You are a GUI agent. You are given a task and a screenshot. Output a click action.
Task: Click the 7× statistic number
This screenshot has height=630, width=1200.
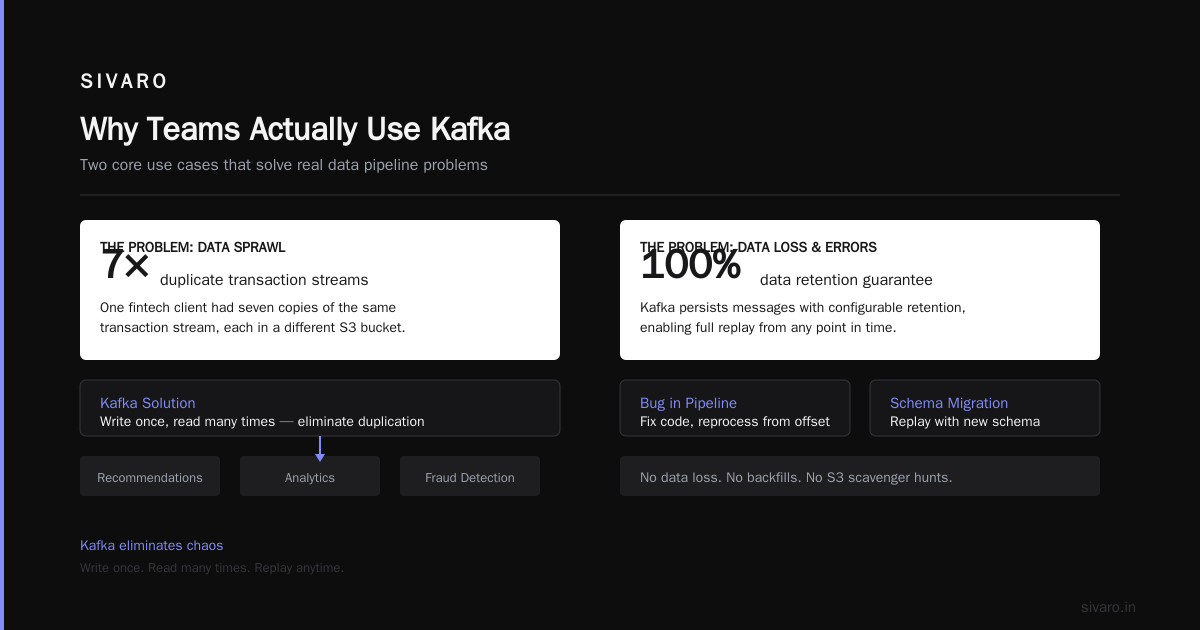(125, 265)
